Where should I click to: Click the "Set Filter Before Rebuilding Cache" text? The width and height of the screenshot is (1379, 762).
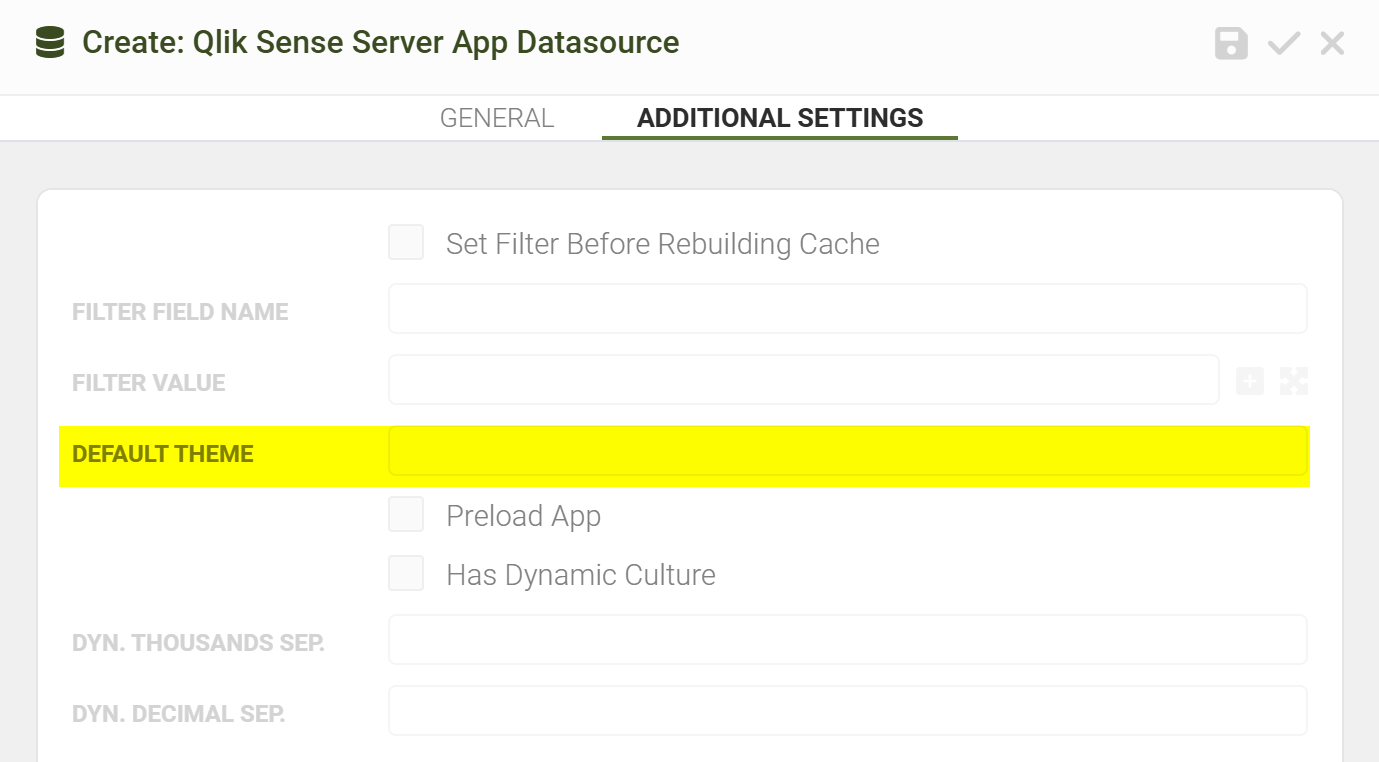point(662,244)
